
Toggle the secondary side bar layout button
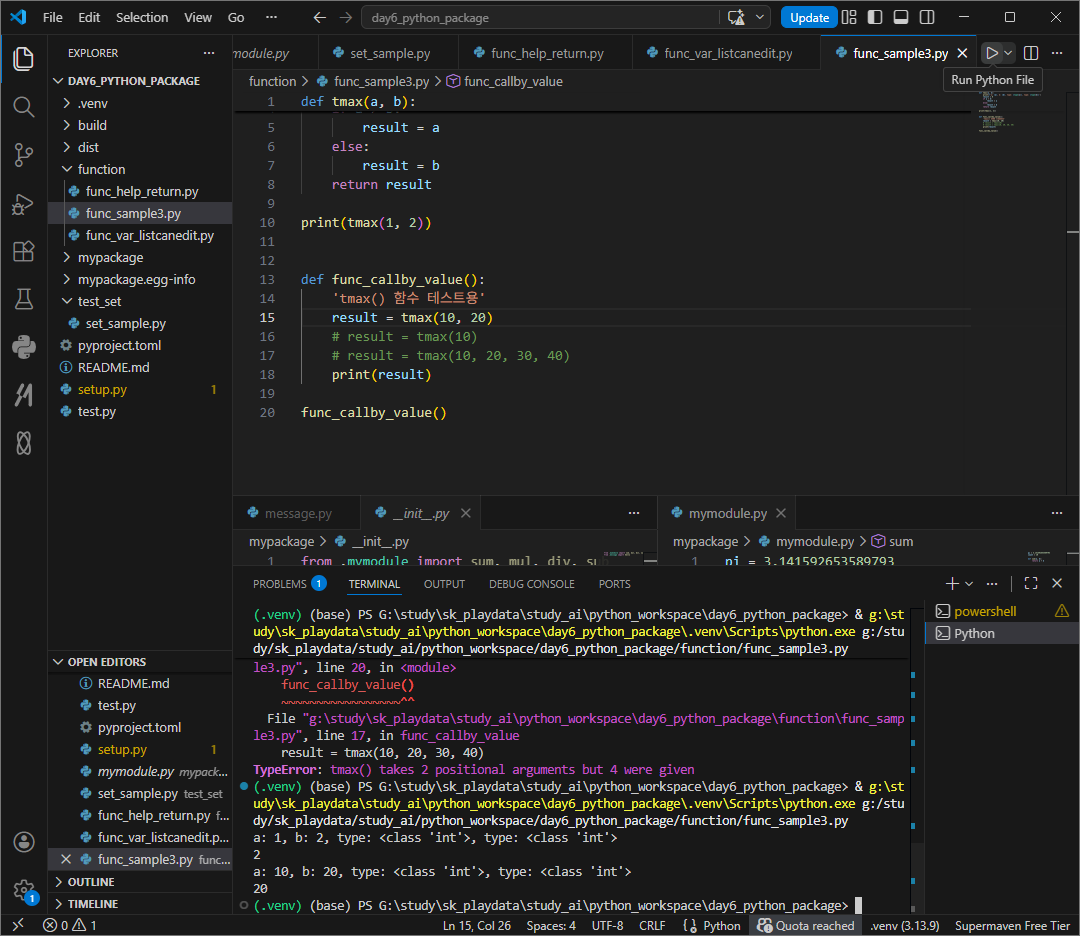coord(927,17)
